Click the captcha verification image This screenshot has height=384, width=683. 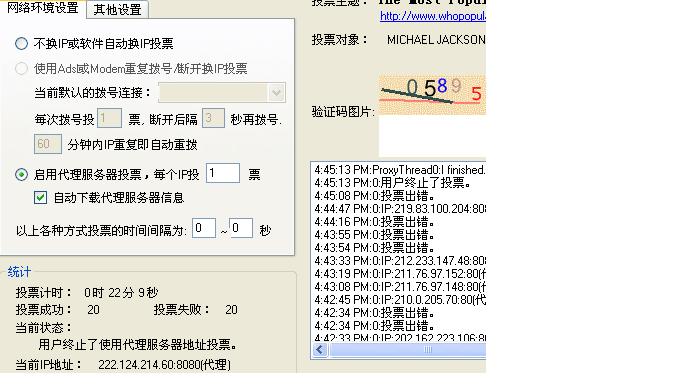tap(432, 95)
